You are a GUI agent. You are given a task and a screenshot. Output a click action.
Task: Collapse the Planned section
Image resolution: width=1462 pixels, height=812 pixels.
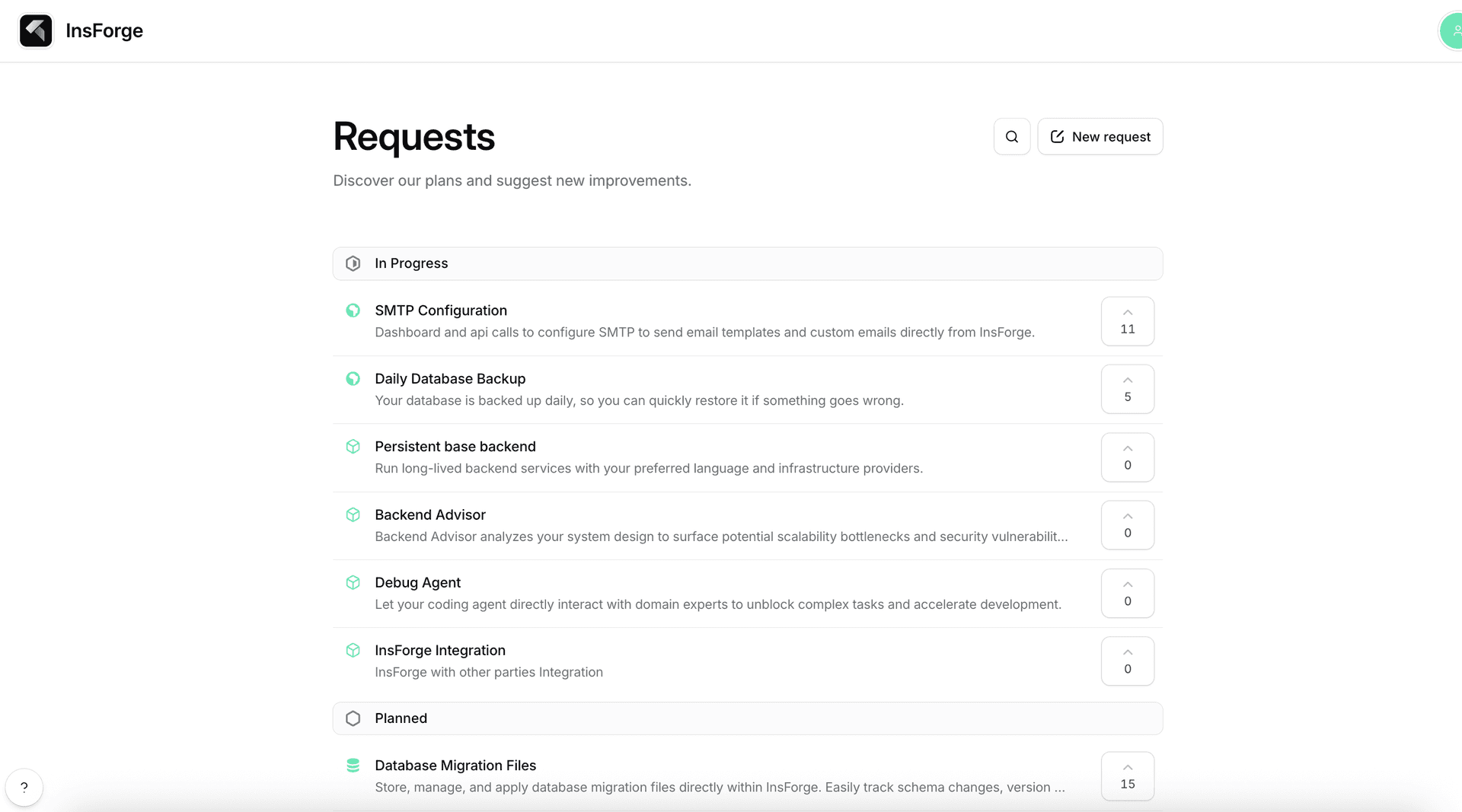746,718
